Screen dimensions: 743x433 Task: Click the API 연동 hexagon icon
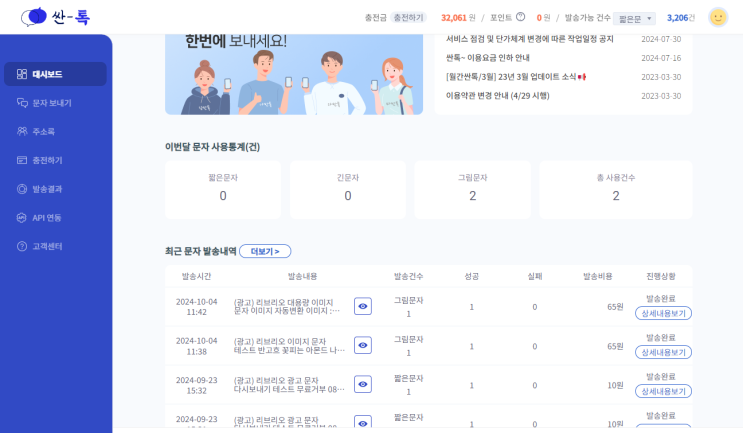point(22,217)
